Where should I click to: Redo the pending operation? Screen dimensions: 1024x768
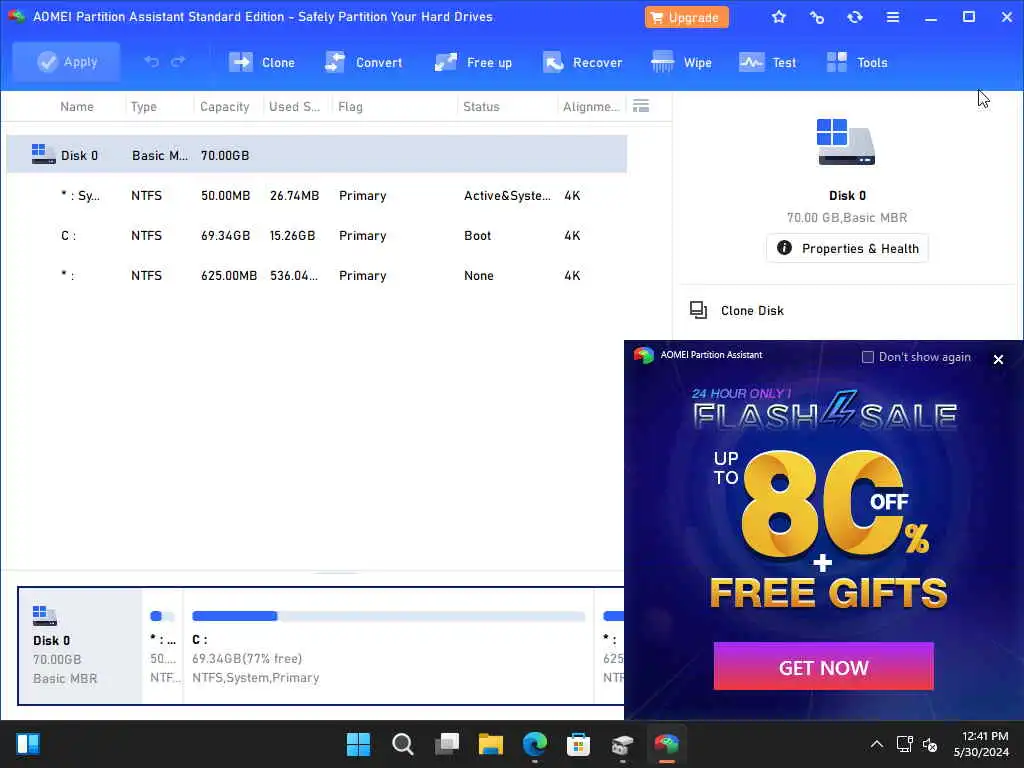click(x=178, y=62)
